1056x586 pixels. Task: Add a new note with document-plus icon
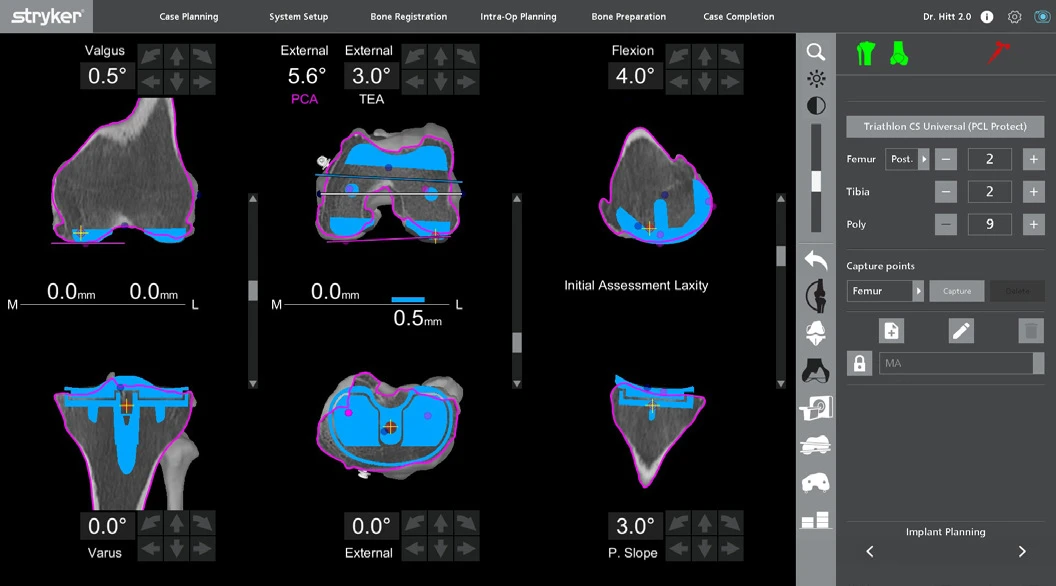coord(892,331)
